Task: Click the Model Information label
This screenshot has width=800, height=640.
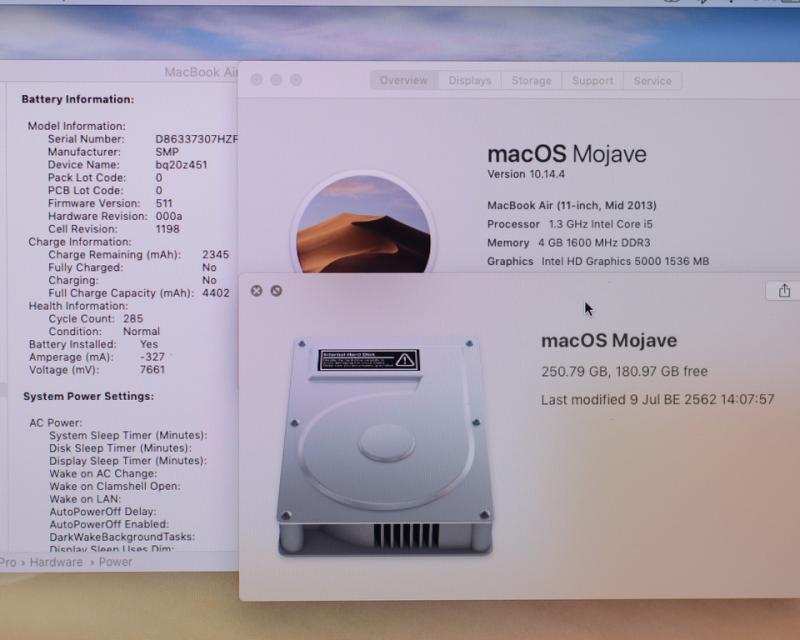Action: (77, 126)
